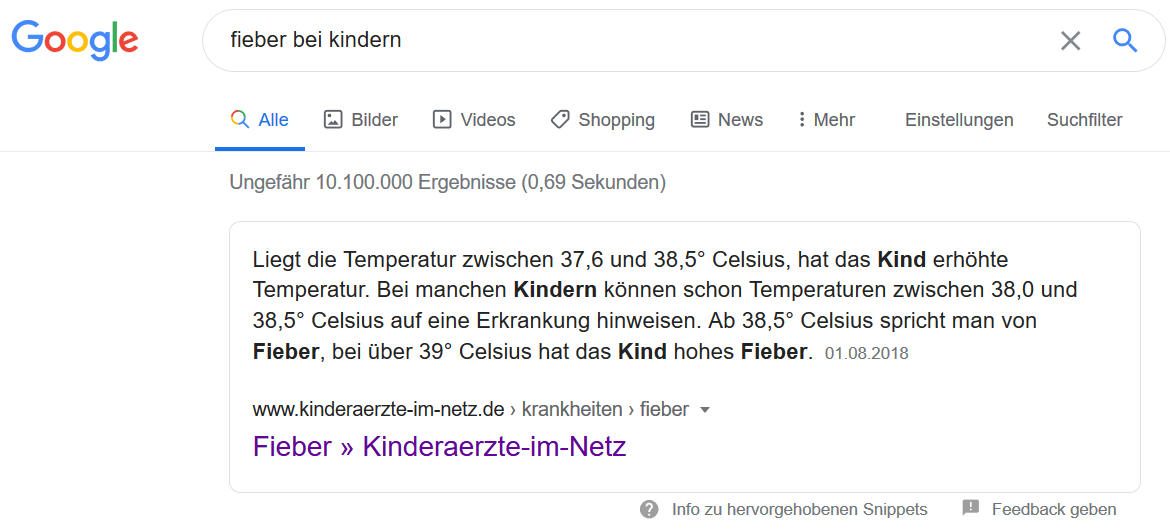Viewport: 1170px width, 530px height.
Task: Select the Shopping tab label
Action: 616,120
